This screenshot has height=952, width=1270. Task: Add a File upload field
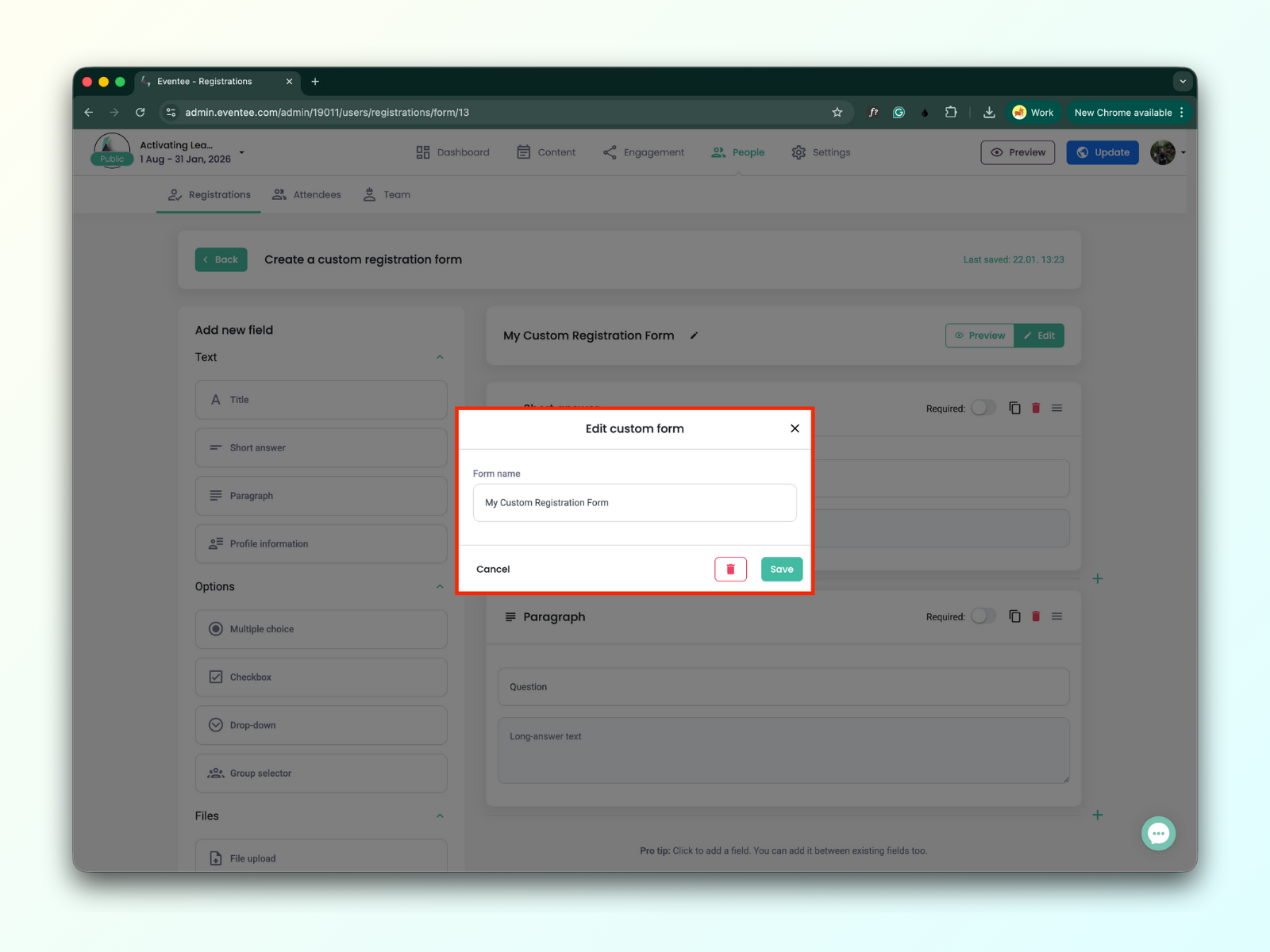(x=321, y=857)
